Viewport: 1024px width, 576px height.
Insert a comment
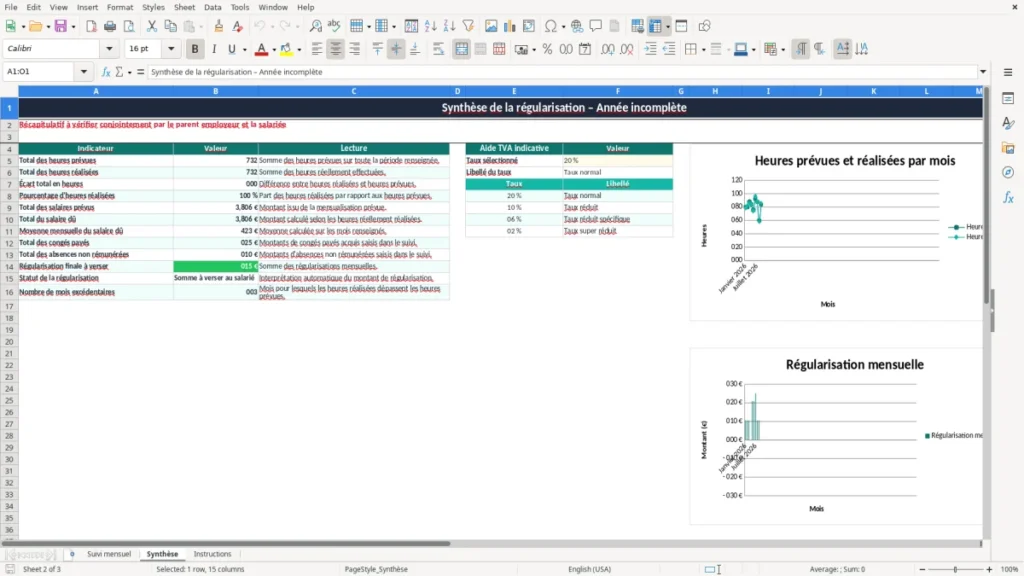596,26
